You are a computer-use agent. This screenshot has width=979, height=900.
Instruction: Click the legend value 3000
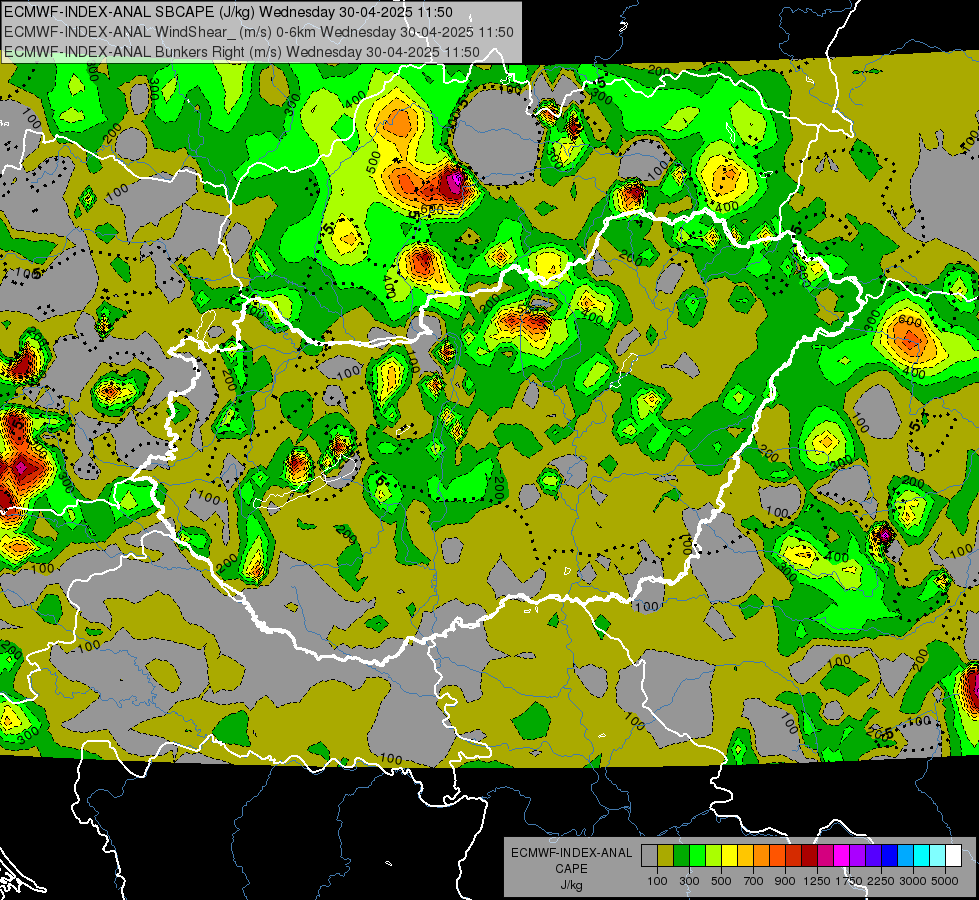pos(913,881)
